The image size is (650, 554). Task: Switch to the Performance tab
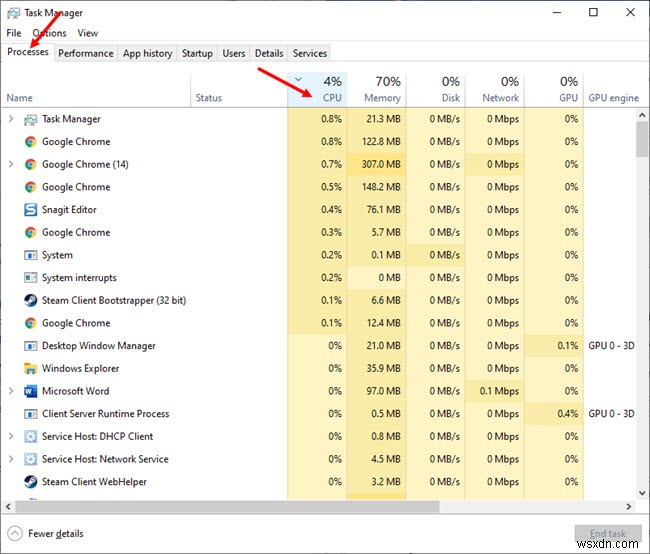click(85, 53)
